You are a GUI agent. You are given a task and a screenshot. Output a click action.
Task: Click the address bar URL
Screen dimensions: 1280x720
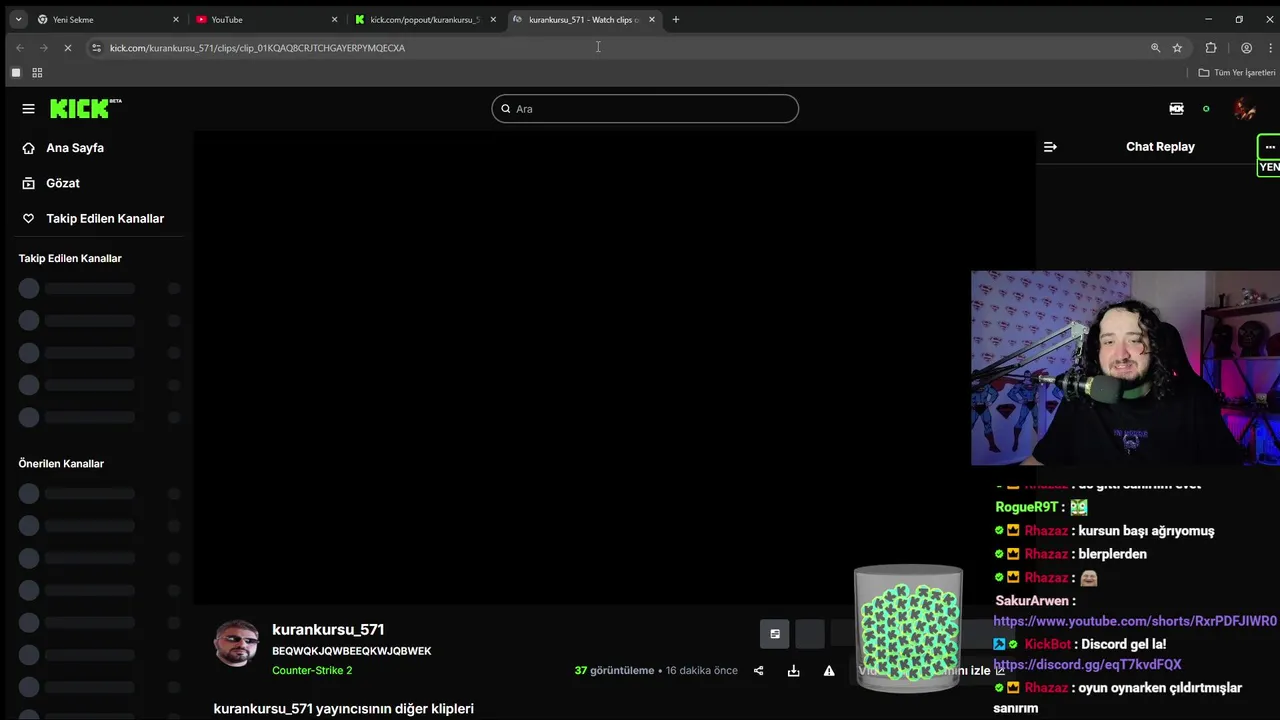(257, 48)
